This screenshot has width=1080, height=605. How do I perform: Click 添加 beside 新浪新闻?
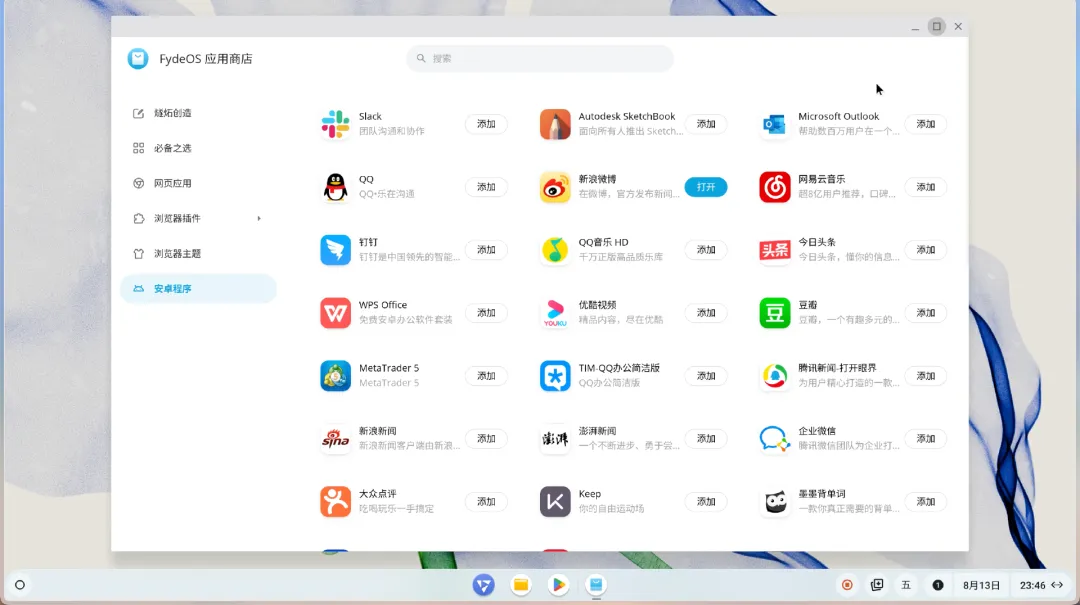[486, 438]
